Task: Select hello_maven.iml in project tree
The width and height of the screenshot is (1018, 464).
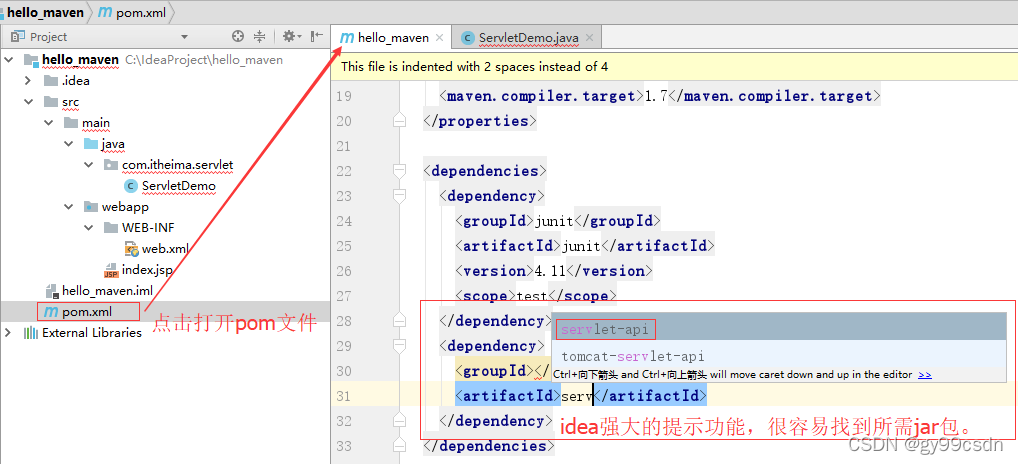Action: (x=107, y=291)
